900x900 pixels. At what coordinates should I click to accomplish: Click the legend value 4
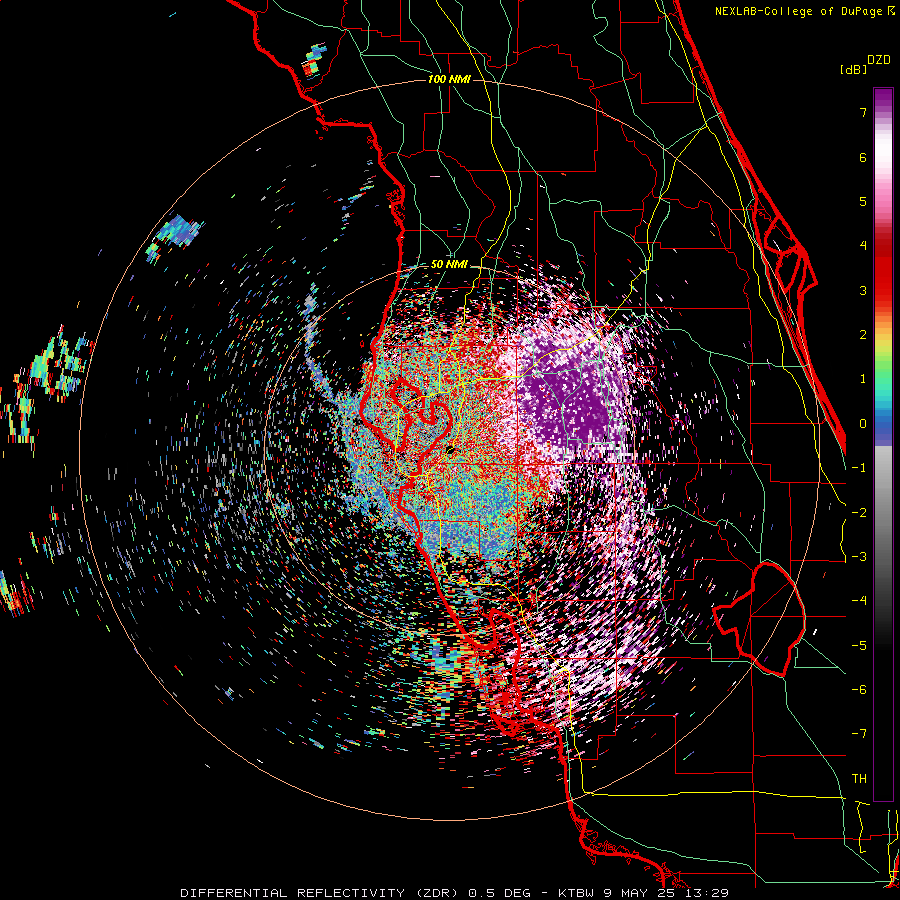click(863, 246)
